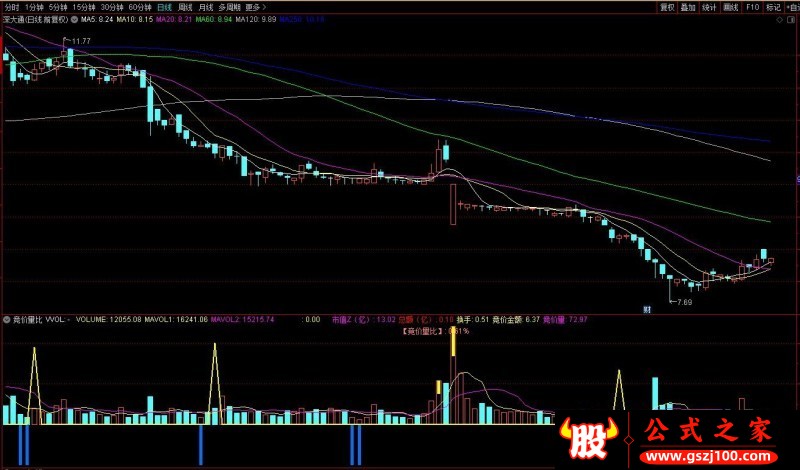800x470 pixels.
Task: Select the 5分钟 period tab
Action: pyautogui.click(x=58, y=7)
